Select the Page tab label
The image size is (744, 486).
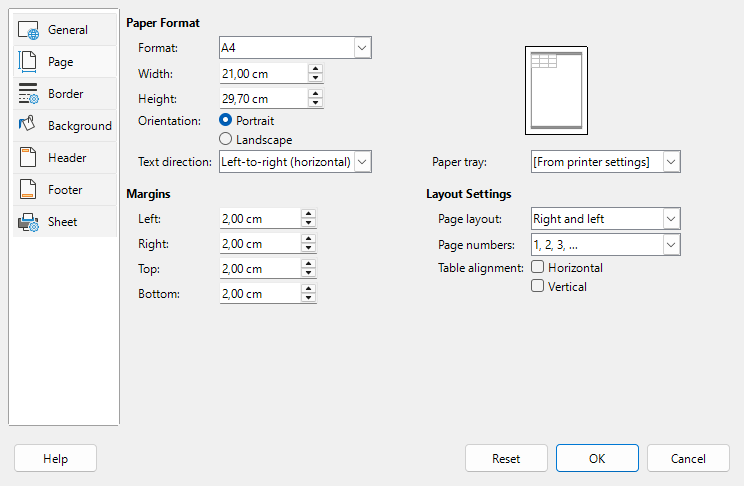pos(60,62)
